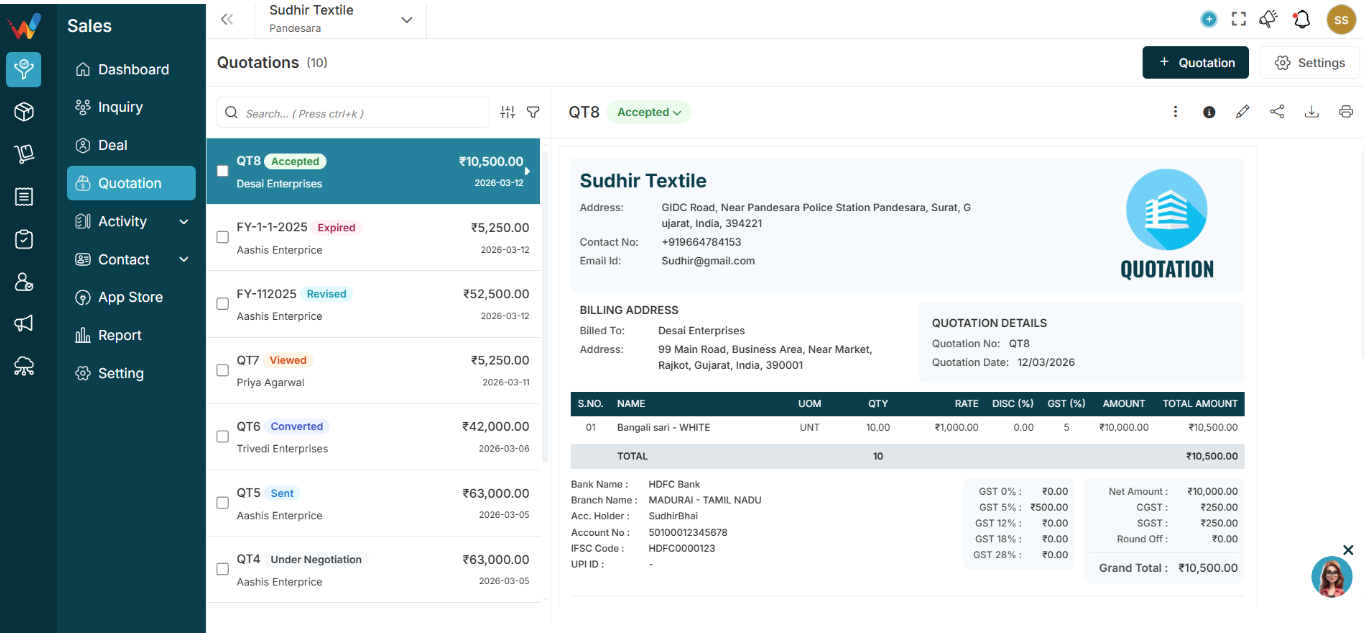Tick the checkbox for QT8 quotation
This screenshot has height=633, width=1366.
tap(223, 171)
